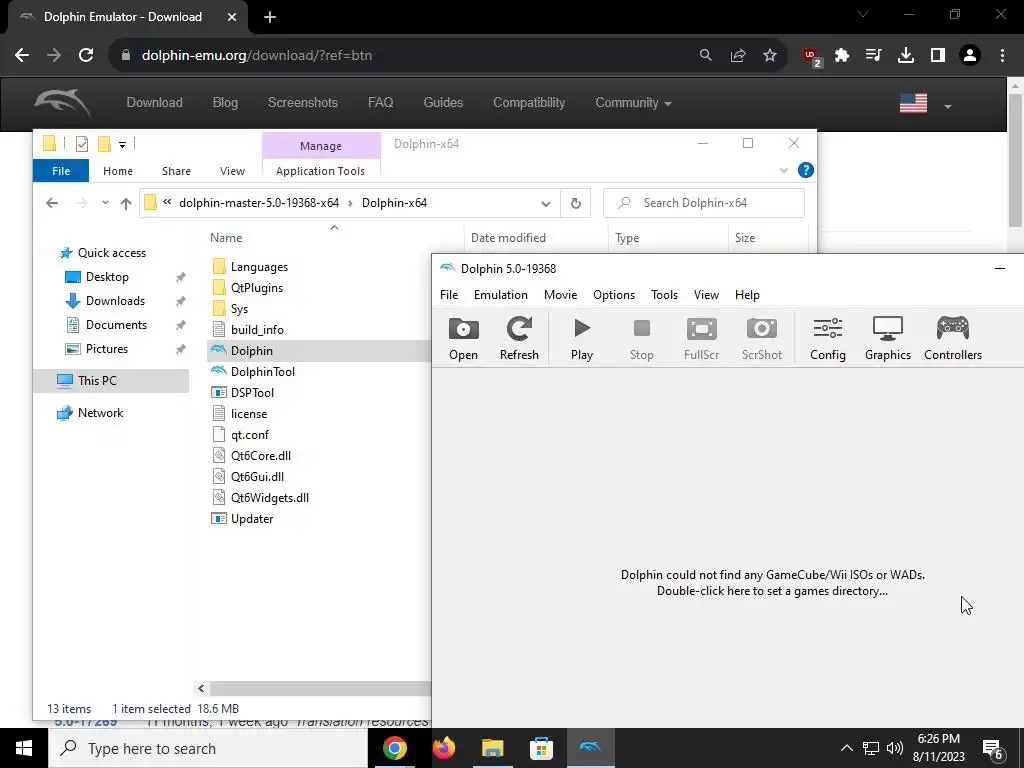Select Qt6Gui.dll file
Viewport: 1024px width, 768px height.
257,476
